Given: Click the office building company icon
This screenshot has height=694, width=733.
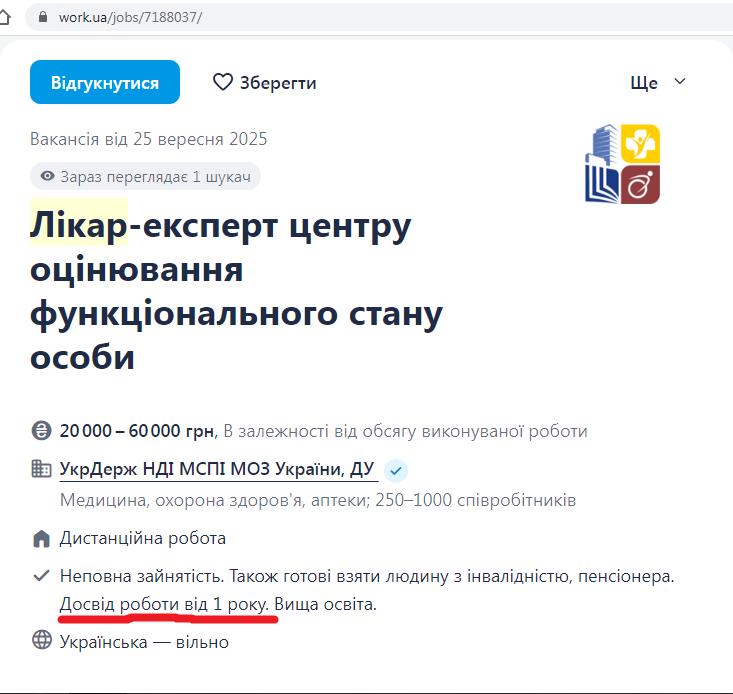Looking at the screenshot, I should tap(41, 469).
